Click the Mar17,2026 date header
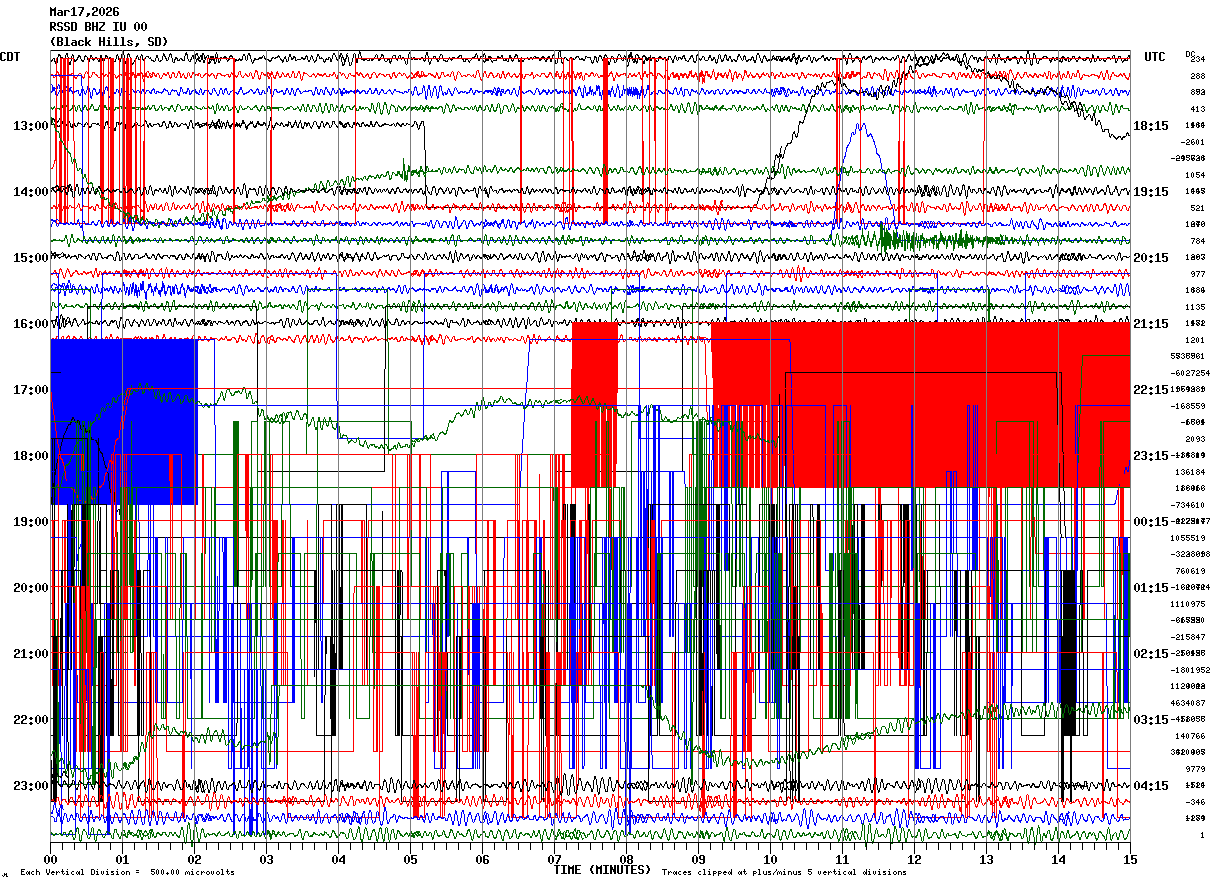The width and height of the screenshot is (1210, 886). pyautogui.click(x=85, y=12)
